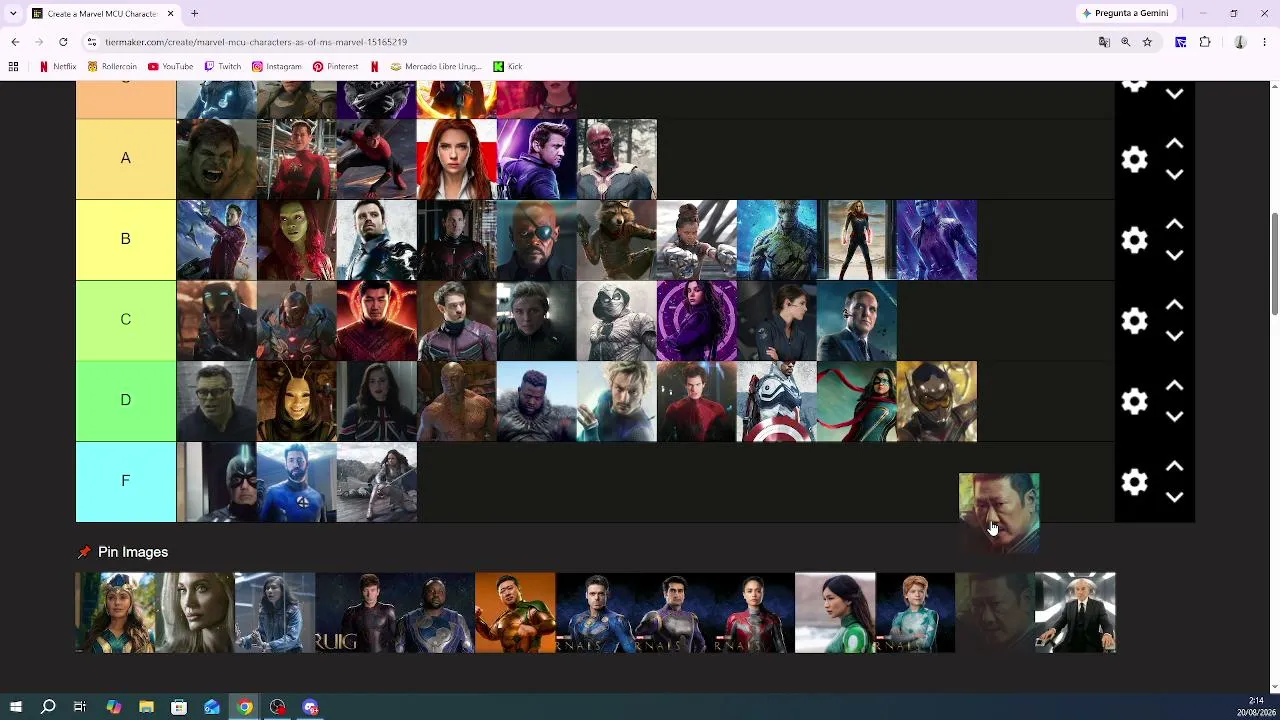This screenshot has width=1280, height=720.
Task: Click the Pregunta a Gemini button
Action: click(1126, 13)
